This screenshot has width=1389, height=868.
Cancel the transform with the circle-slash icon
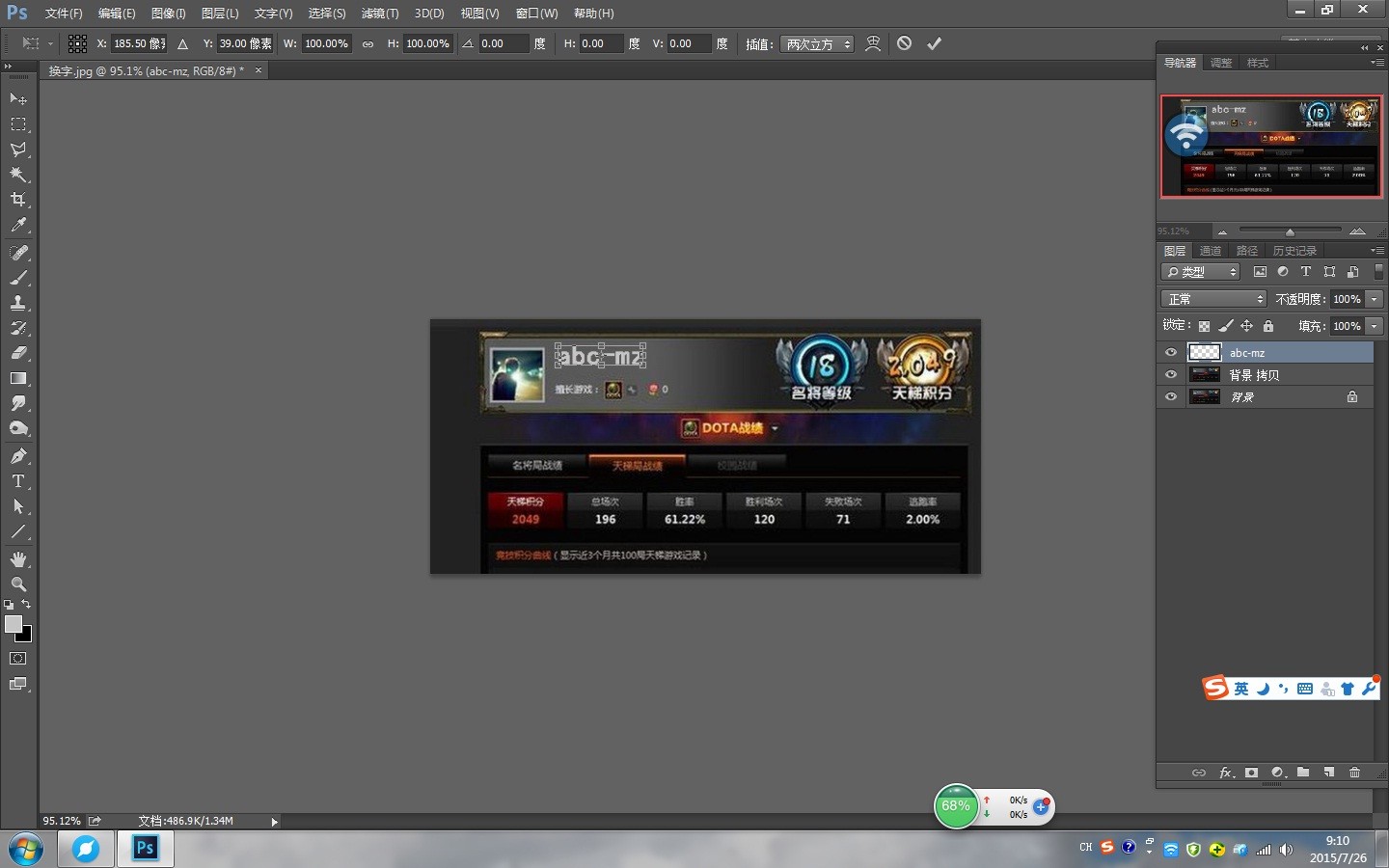pos(904,43)
